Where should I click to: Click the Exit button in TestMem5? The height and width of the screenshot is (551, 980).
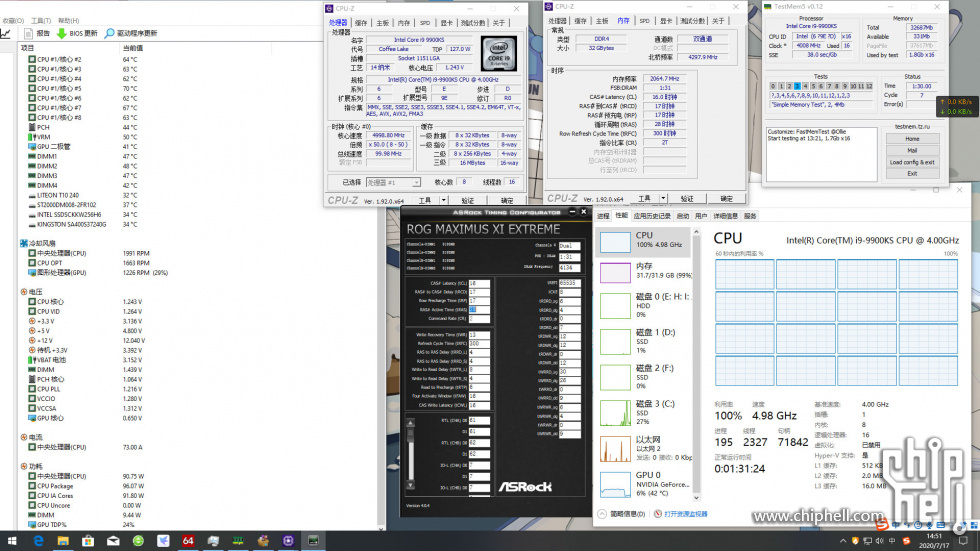click(912, 174)
